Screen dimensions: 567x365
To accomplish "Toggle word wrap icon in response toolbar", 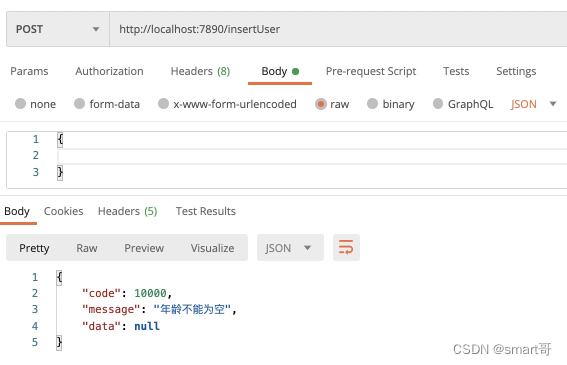I will tap(346, 248).
